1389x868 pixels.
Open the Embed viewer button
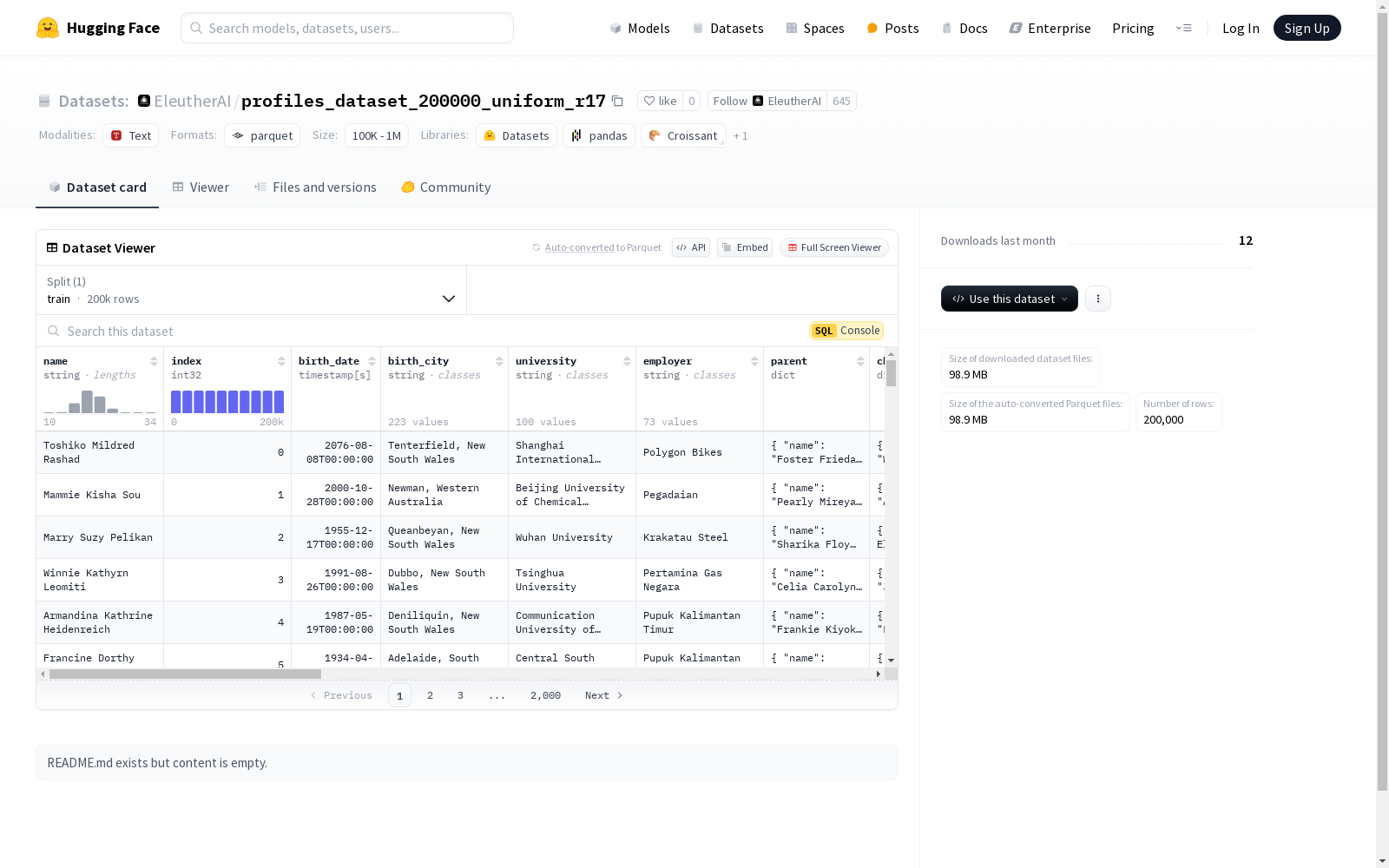coord(745,247)
